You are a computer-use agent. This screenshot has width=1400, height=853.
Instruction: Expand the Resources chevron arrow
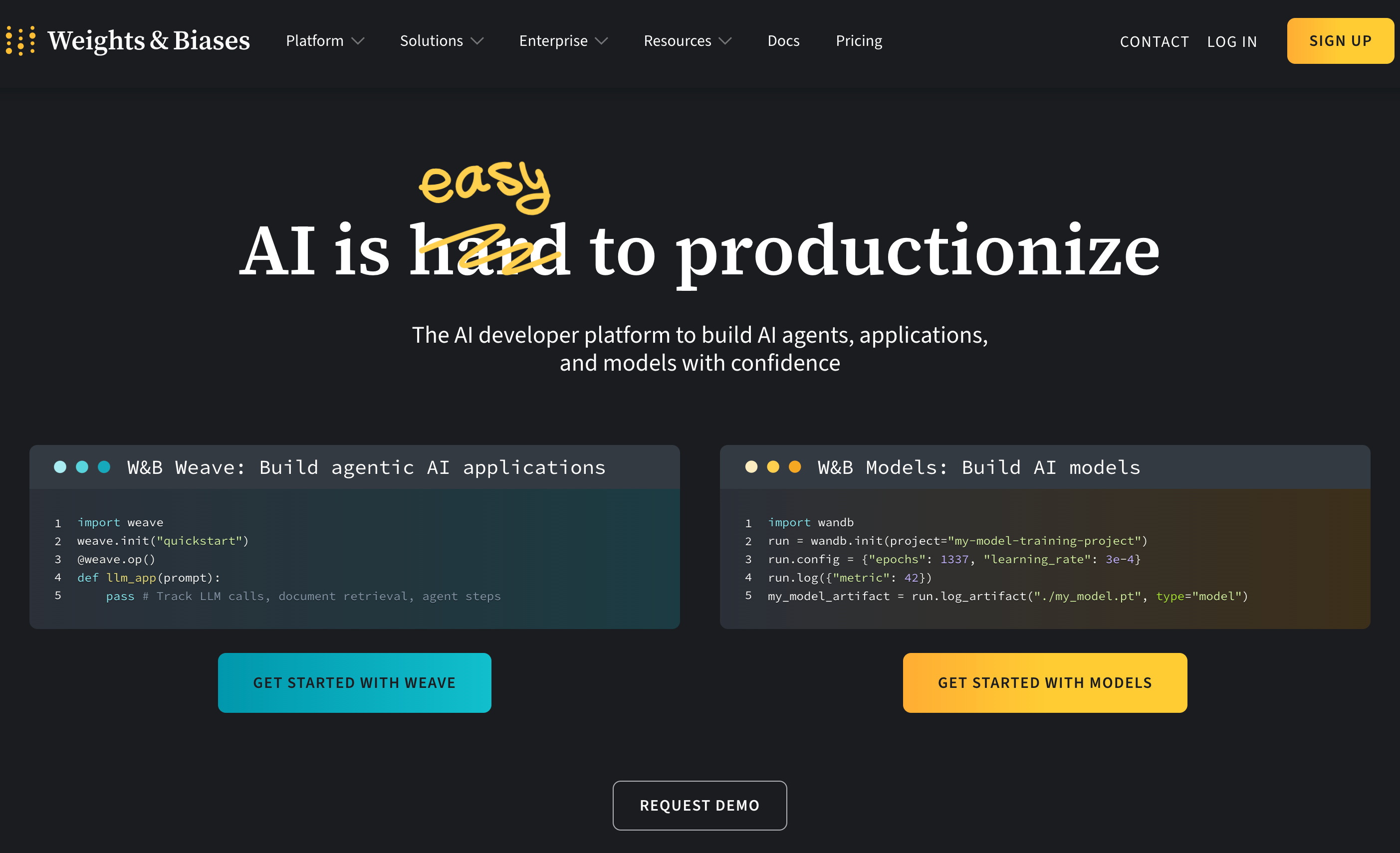(725, 41)
